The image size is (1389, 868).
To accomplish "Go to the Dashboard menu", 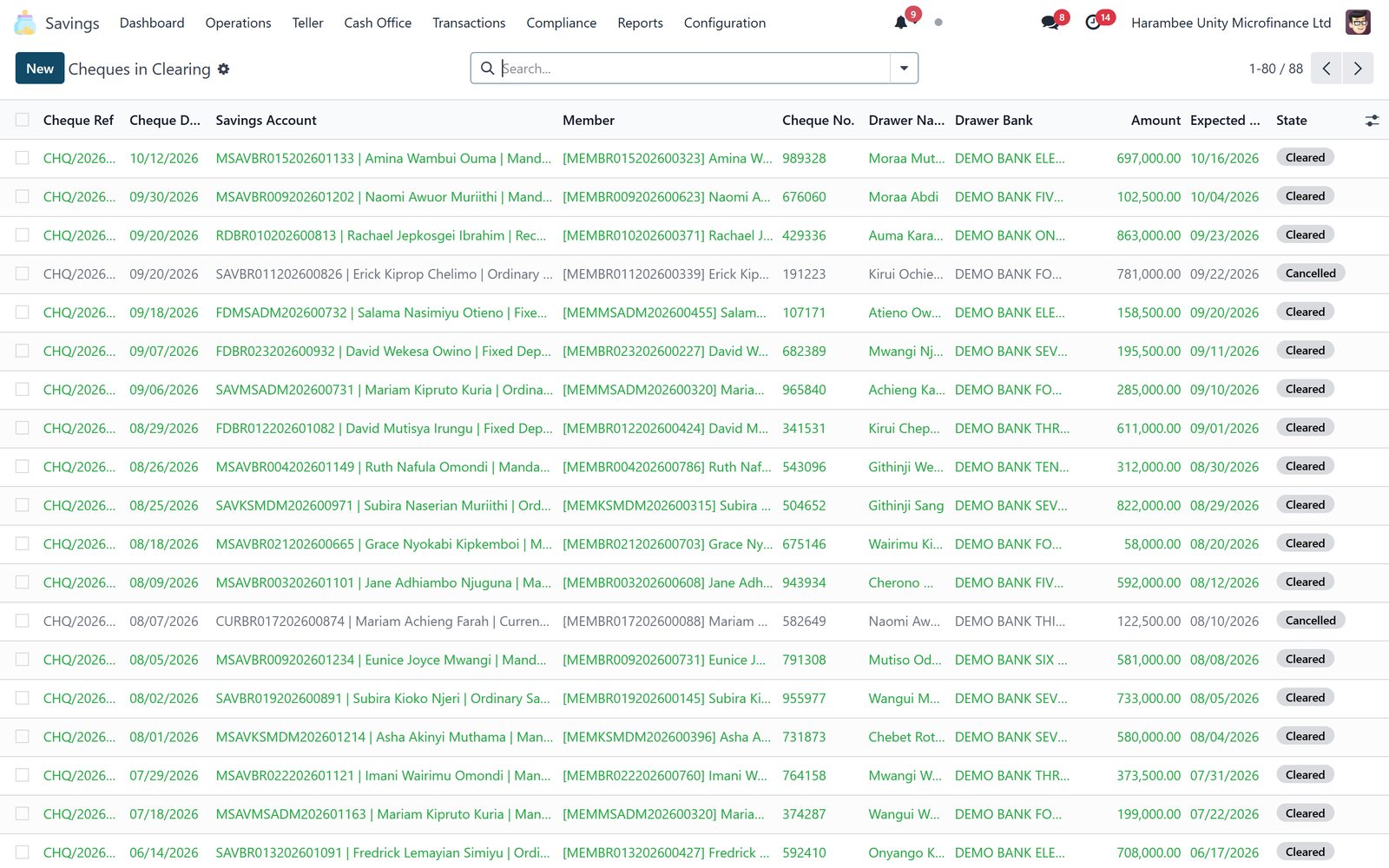I will [x=152, y=23].
